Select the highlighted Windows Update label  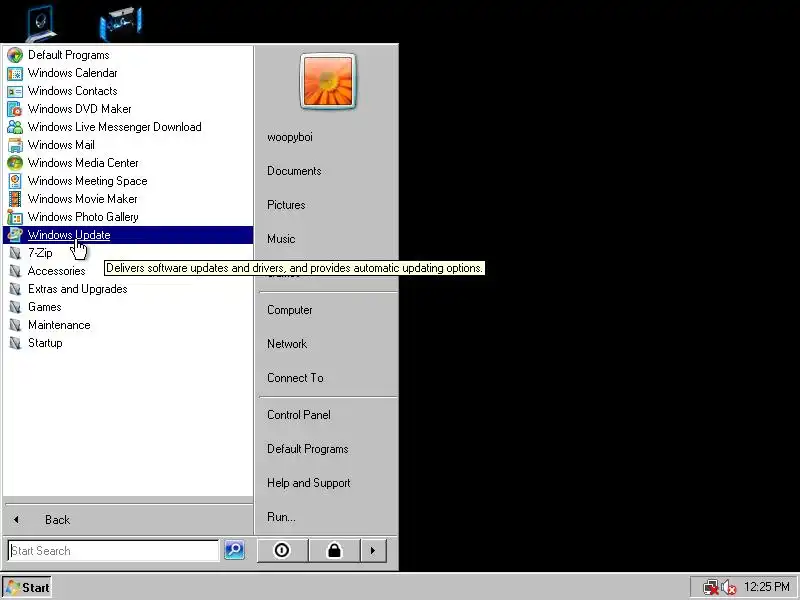point(69,235)
